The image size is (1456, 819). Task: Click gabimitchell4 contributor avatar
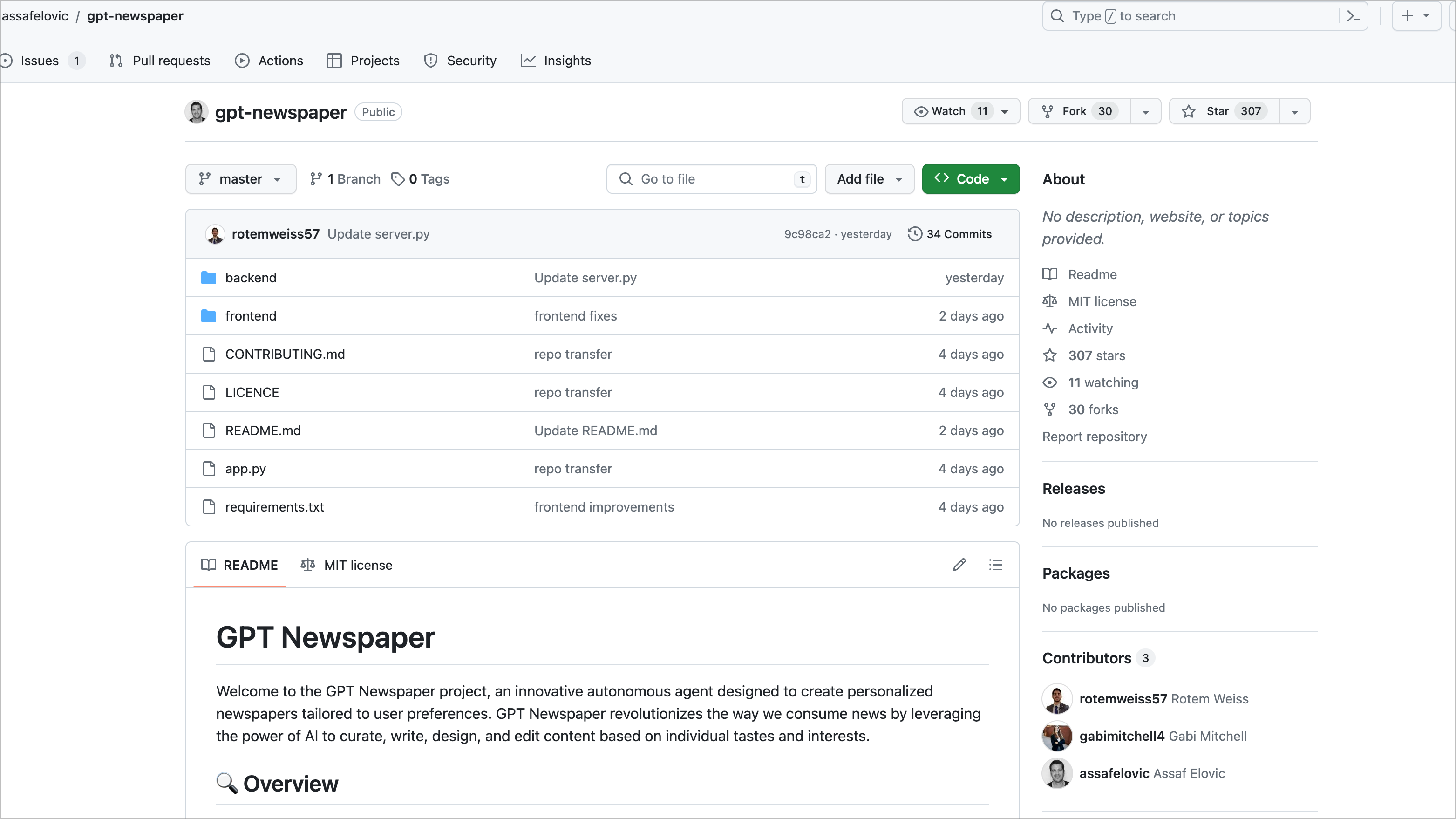point(1057,736)
